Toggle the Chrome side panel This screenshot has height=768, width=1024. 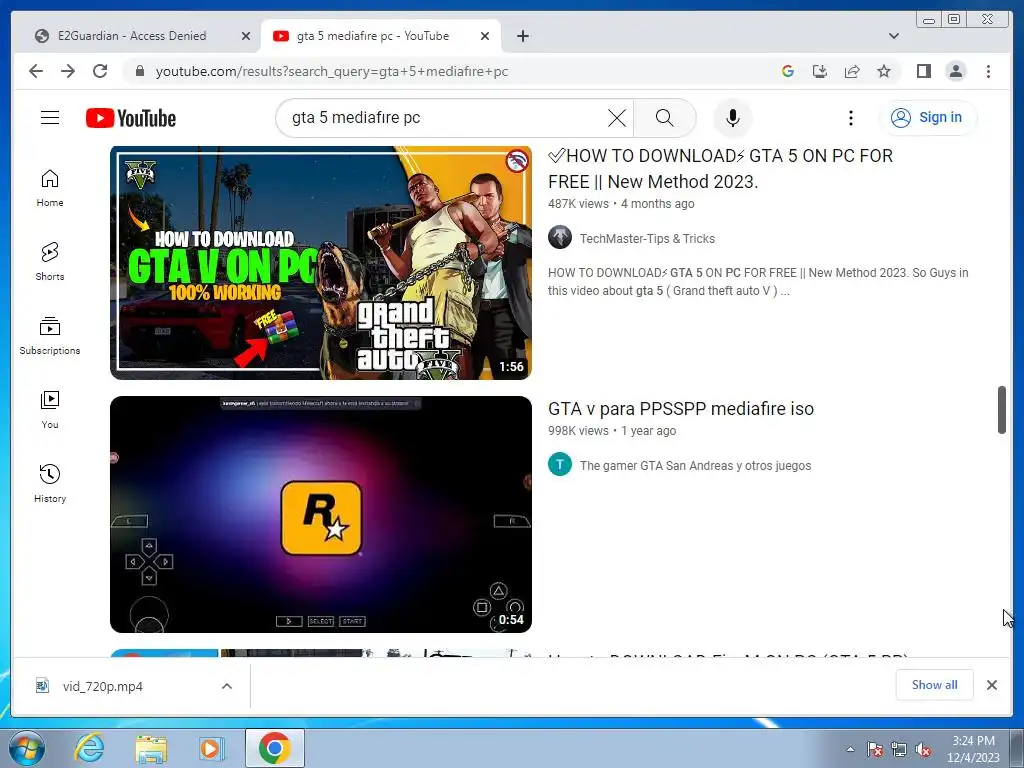tap(923, 71)
